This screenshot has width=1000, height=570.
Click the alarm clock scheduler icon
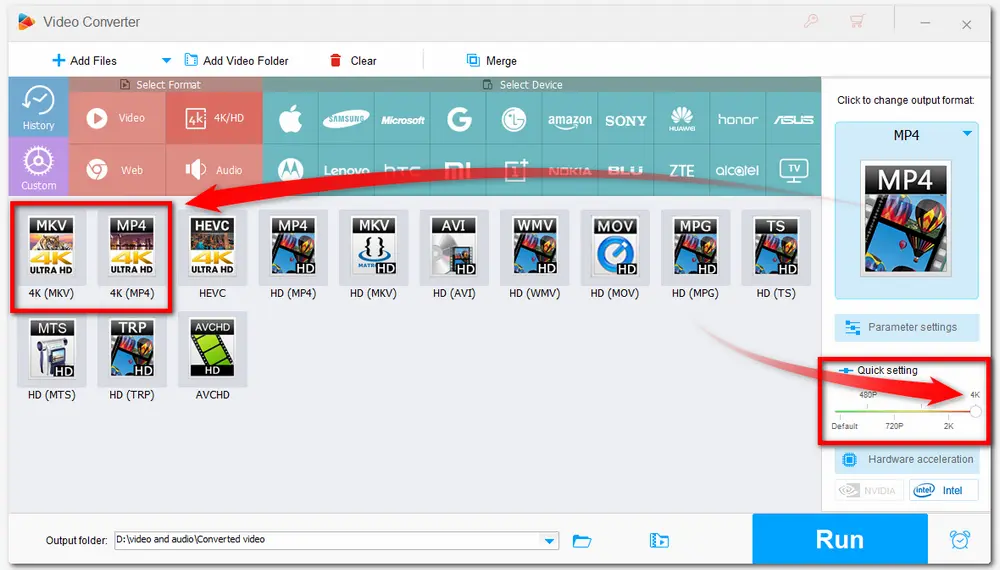pos(959,540)
